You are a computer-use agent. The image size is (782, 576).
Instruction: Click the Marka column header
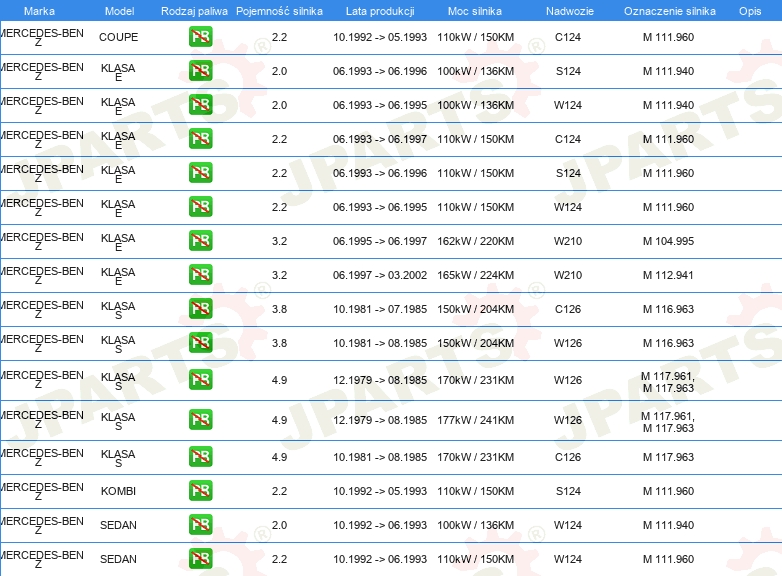point(39,11)
